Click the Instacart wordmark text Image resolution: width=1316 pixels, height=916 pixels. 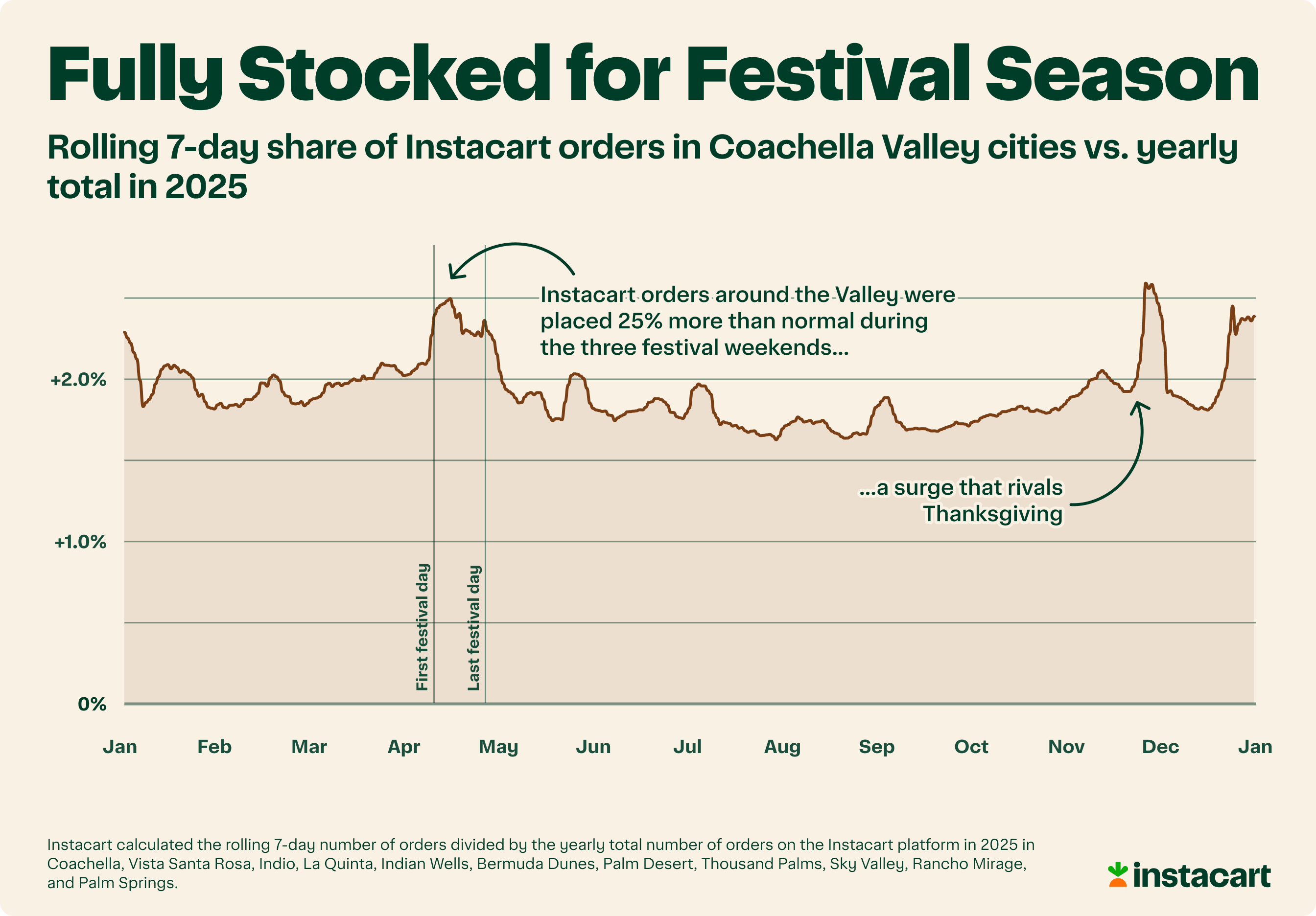(1202, 876)
